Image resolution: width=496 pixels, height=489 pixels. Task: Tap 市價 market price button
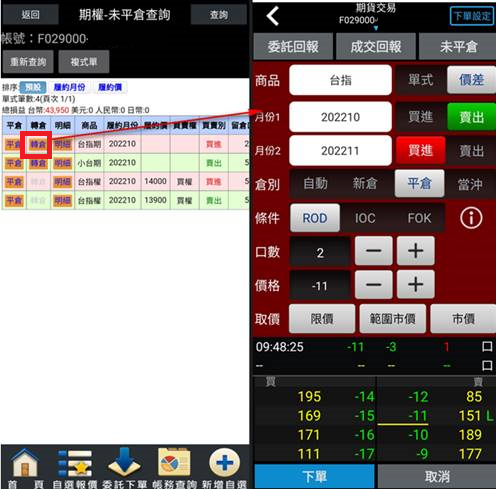pyautogui.click(x=463, y=319)
